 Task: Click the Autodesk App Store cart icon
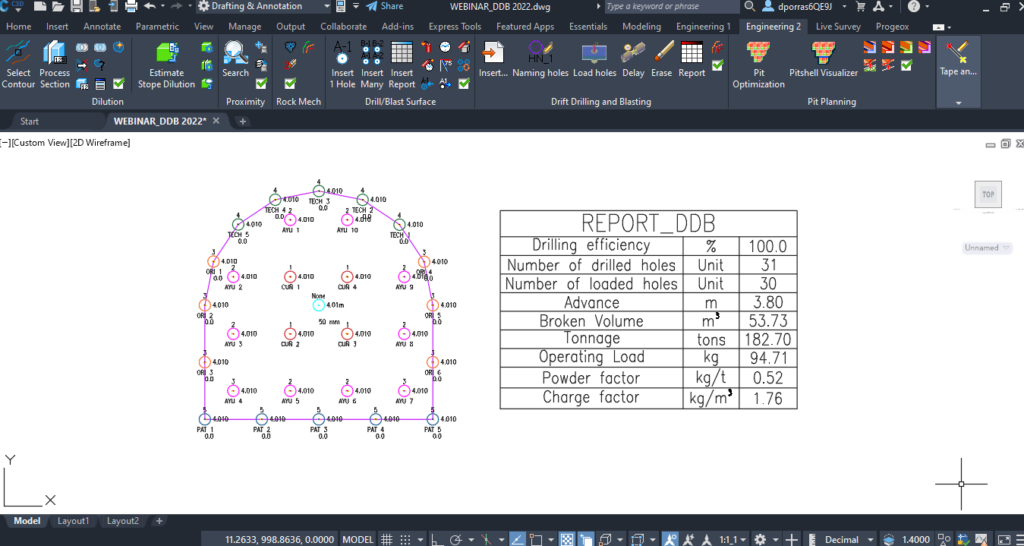coord(859,7)
